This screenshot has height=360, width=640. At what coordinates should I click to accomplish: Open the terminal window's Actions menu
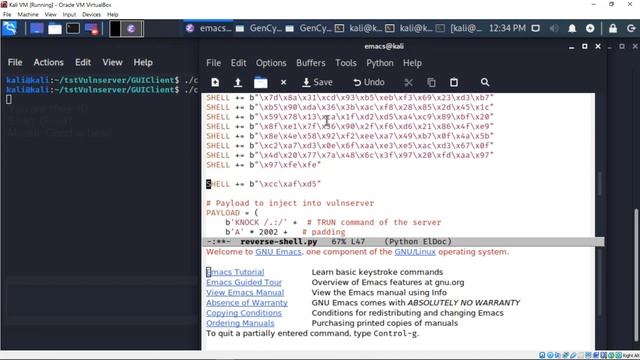point(49,62)
